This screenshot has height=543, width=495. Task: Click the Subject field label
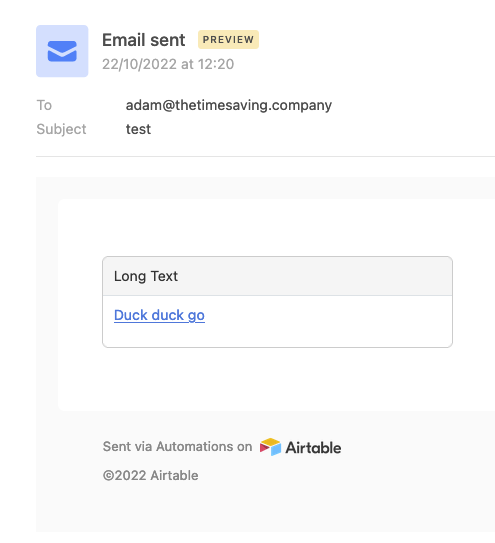[61, 129]
